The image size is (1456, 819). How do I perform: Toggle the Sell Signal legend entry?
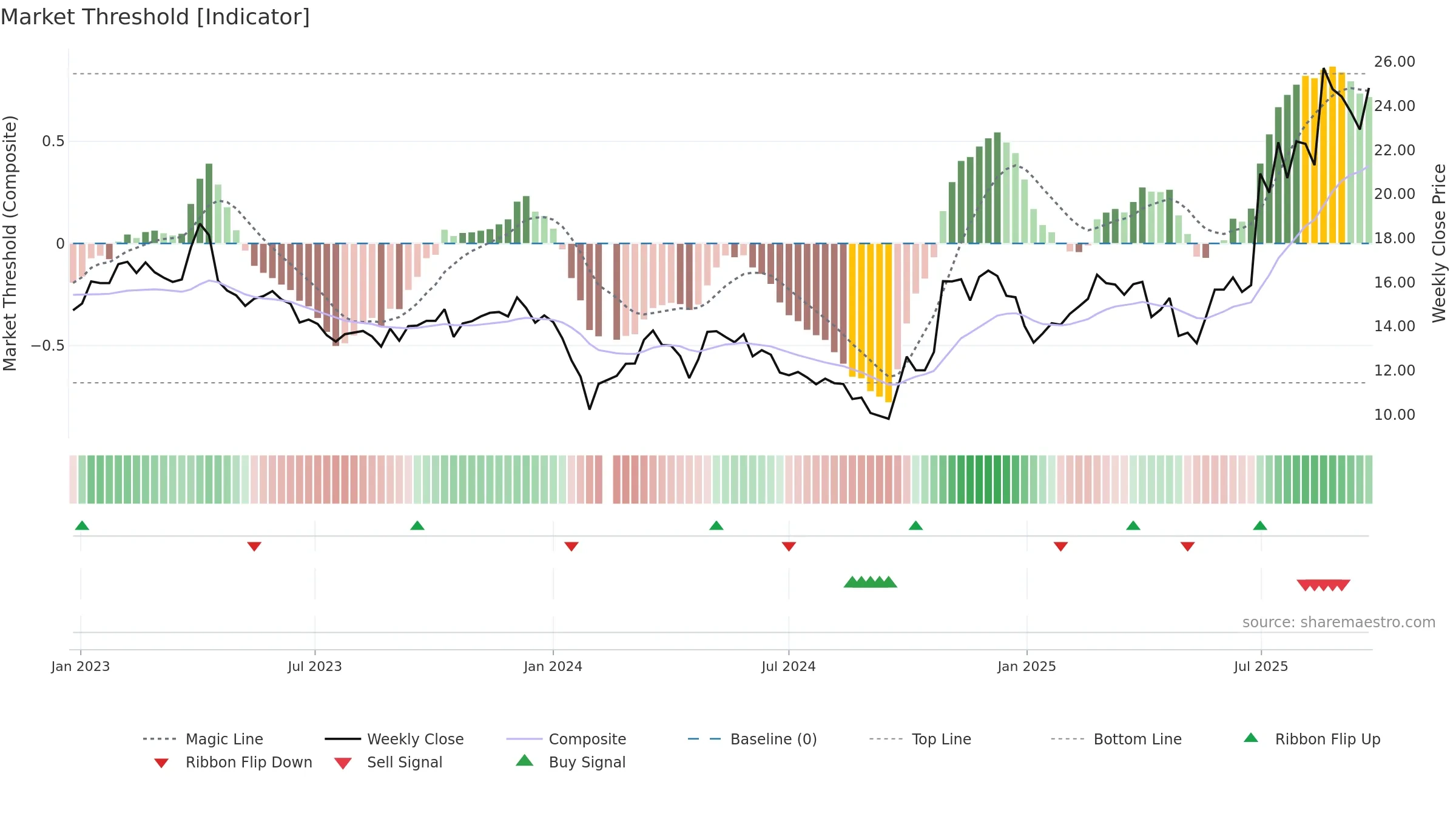[388, 762]
